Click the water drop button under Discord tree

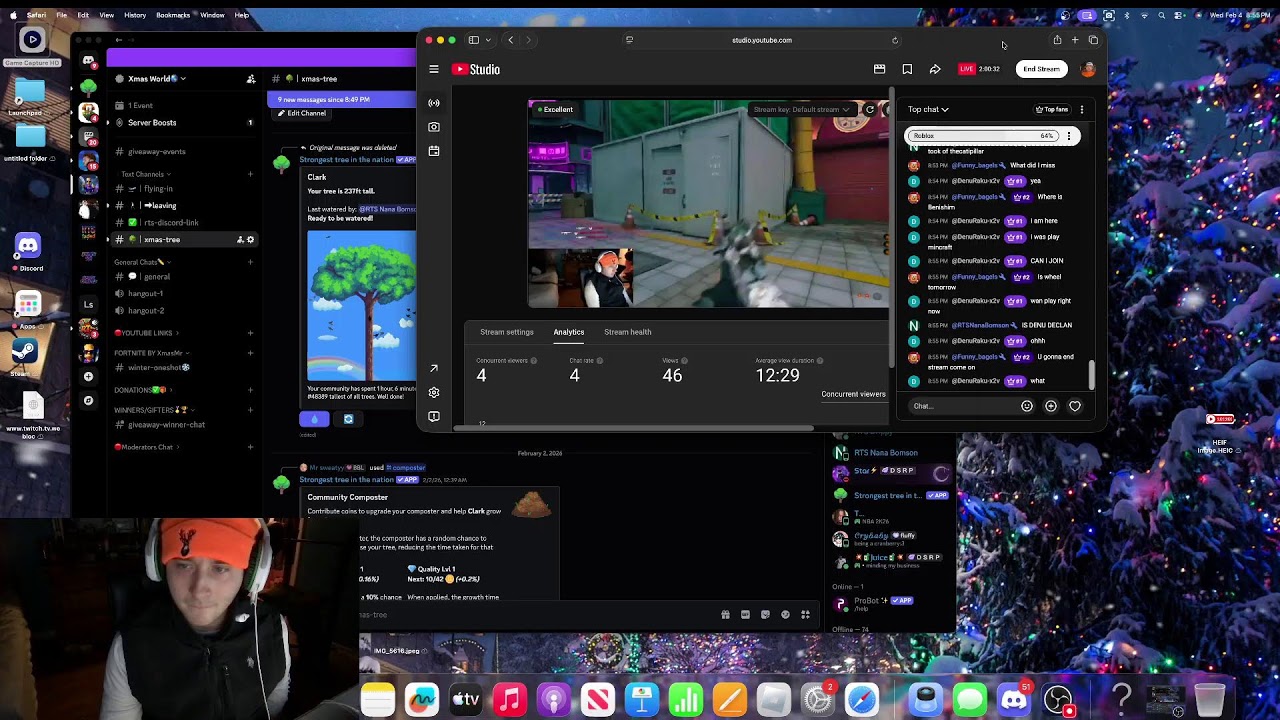pos(314,419)
